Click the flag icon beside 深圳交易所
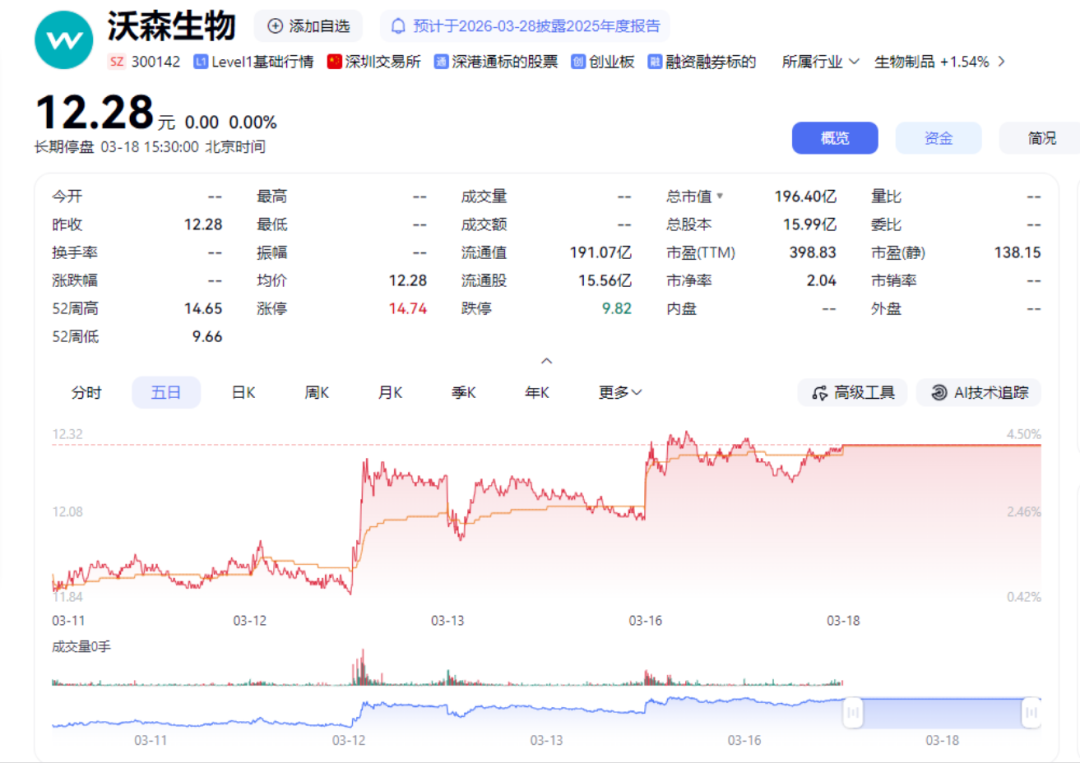1080x763 pixels. pos(335,62)
